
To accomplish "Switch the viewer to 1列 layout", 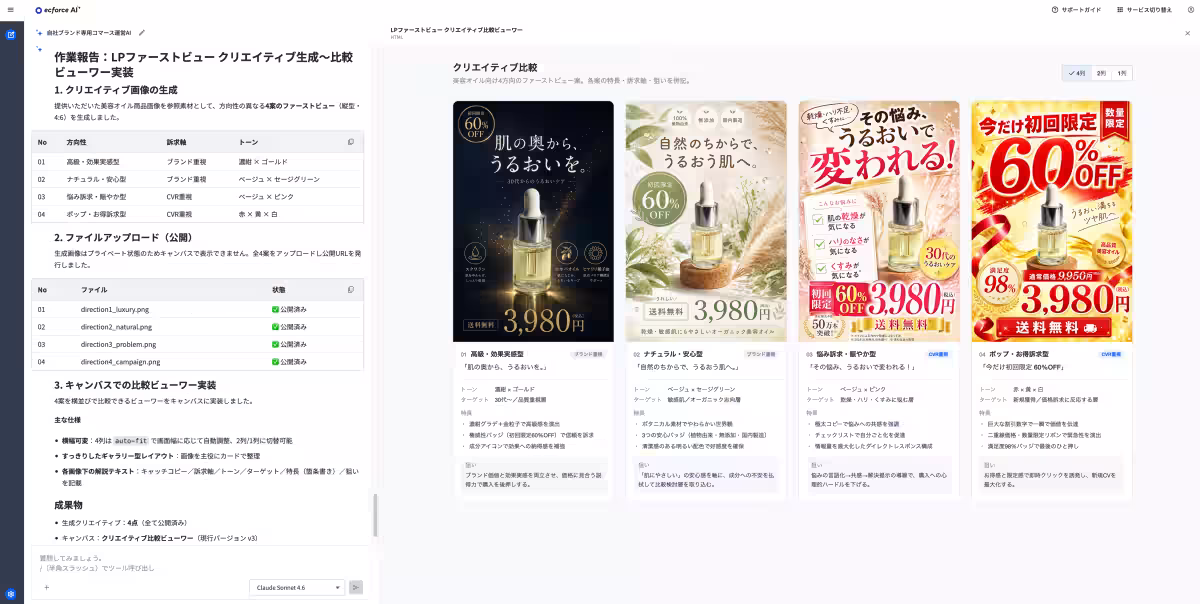I will 1122,73.
